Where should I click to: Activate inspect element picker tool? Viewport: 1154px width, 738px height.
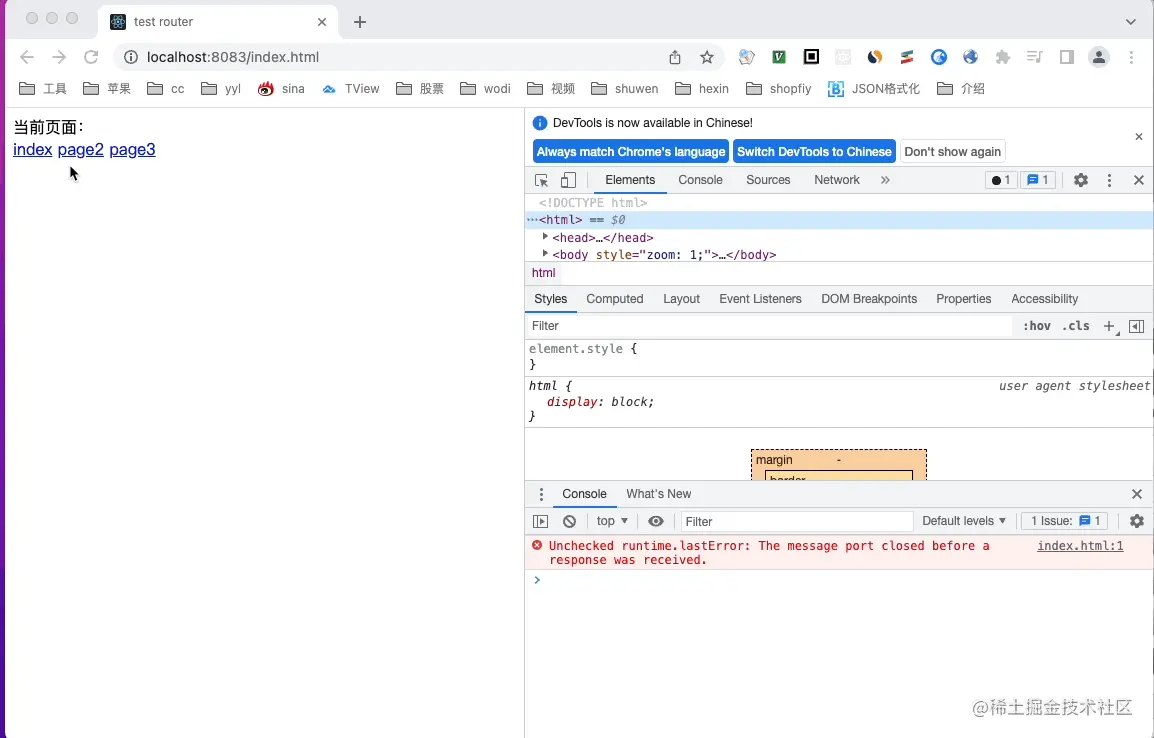[x=542, y=180]
